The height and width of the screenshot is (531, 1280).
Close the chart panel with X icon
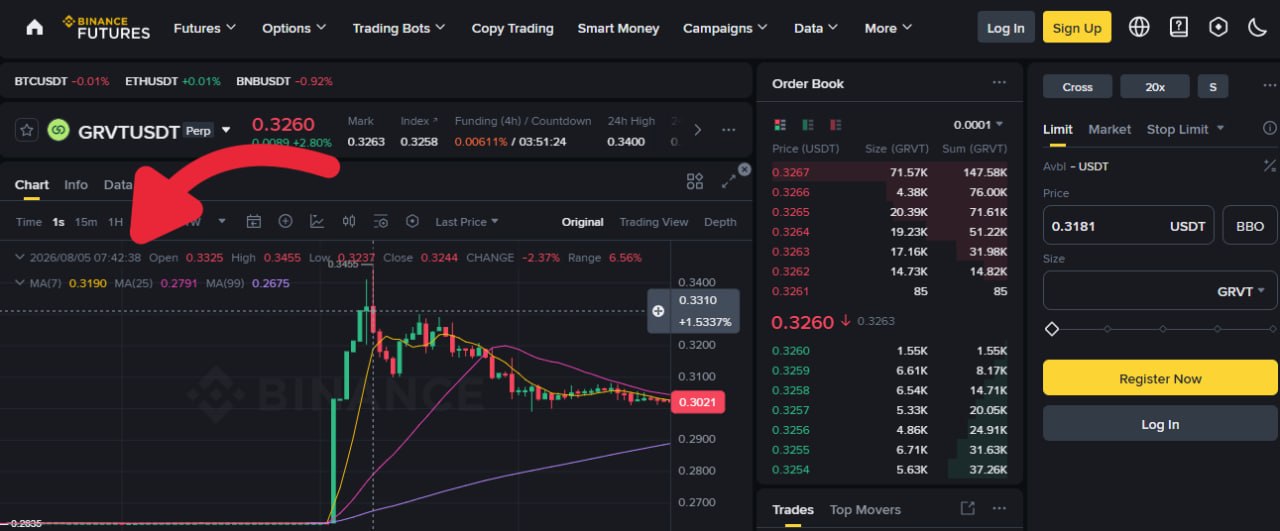click(744, 169)
